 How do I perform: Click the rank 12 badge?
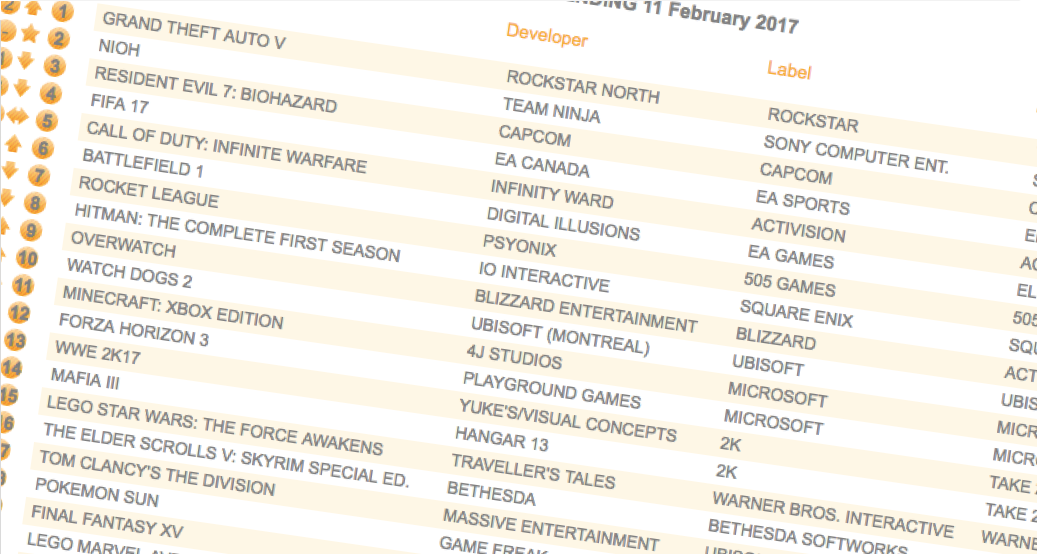pos(19,313)
